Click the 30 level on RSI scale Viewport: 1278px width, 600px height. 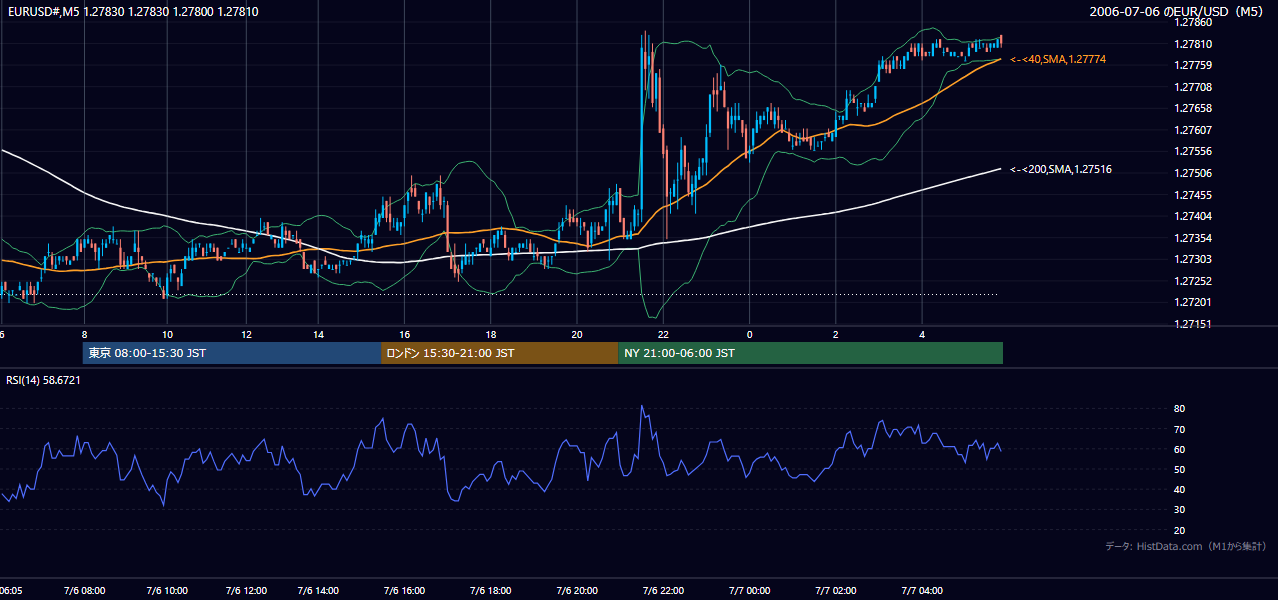click(x=1179, y=510)
